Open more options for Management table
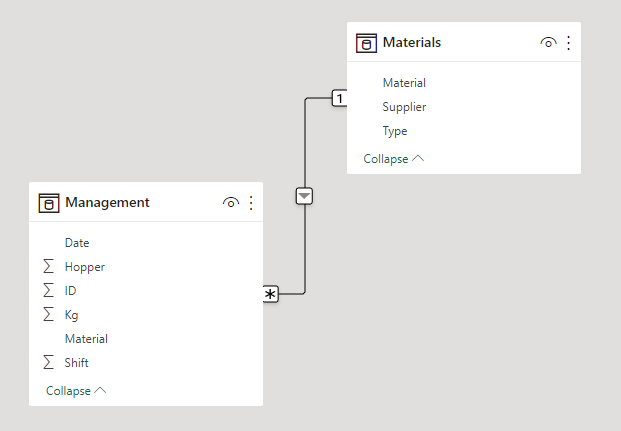This screenshot has width=621, height=431. (251, 203)
